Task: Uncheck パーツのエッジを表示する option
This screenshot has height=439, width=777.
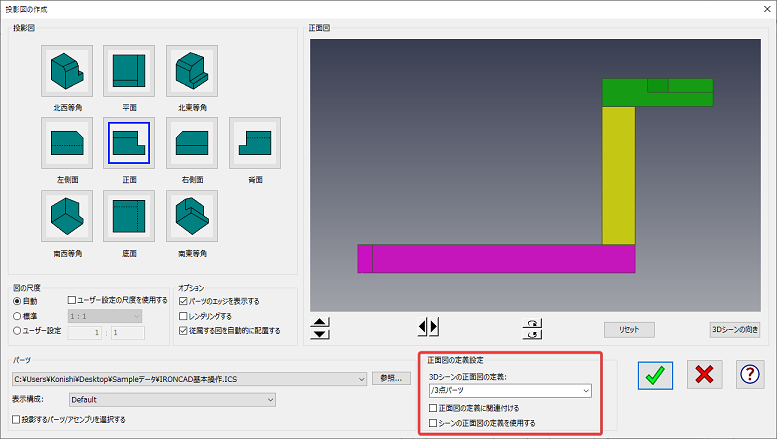Action: (183, 301)
